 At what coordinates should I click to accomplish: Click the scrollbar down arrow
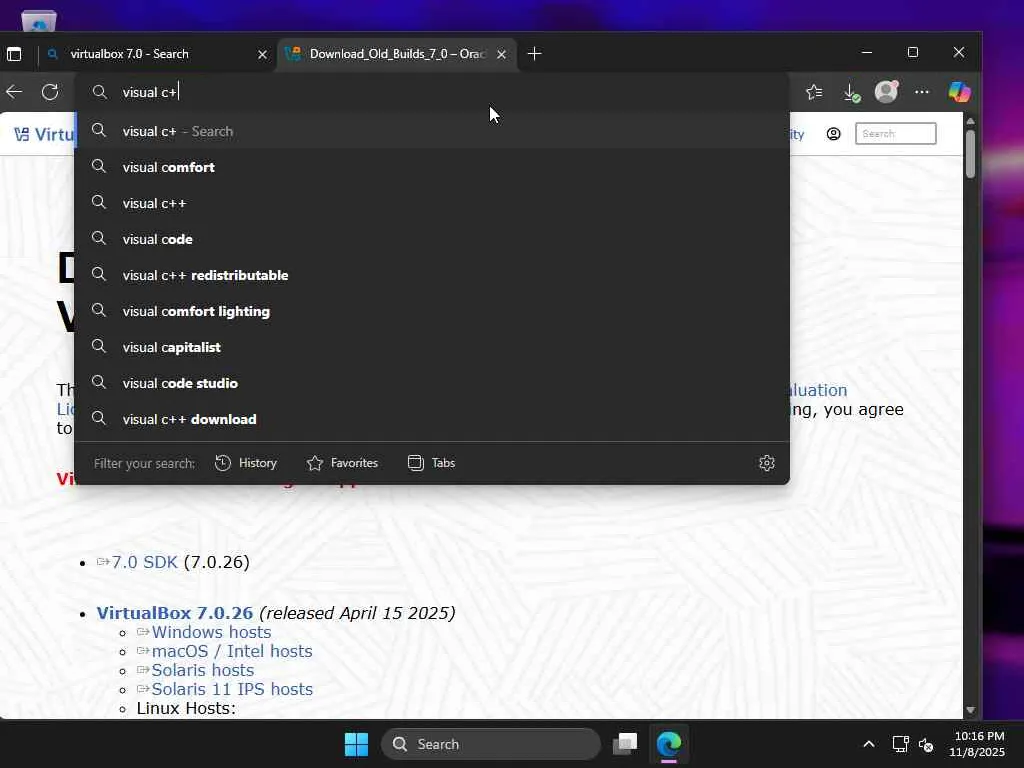pyautogui.click(x=970, y=710)
